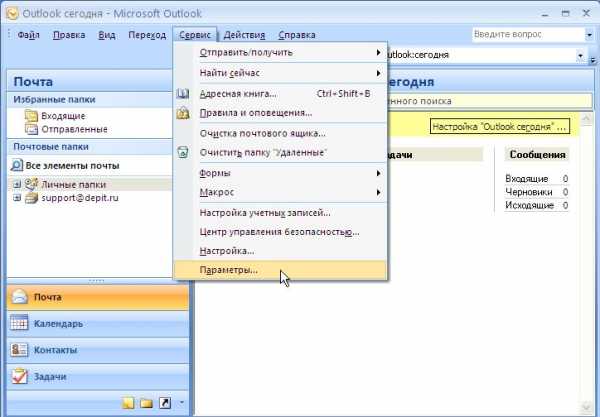Viewport: 600px width, 417px height.
Task: Switch to the Контакты pane
Action: 98,350
